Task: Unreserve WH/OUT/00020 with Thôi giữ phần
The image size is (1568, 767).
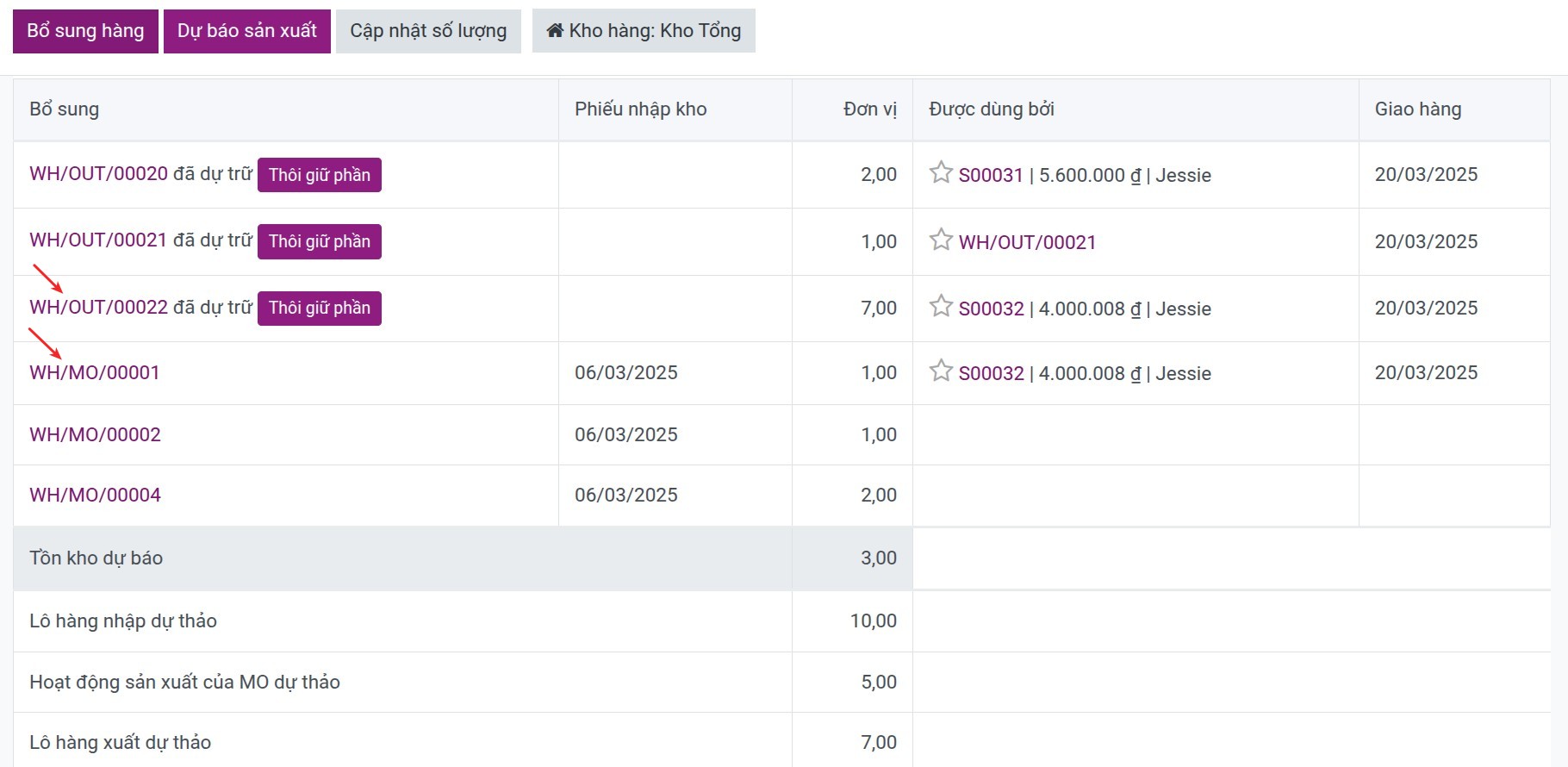Action: click(320, 175)
